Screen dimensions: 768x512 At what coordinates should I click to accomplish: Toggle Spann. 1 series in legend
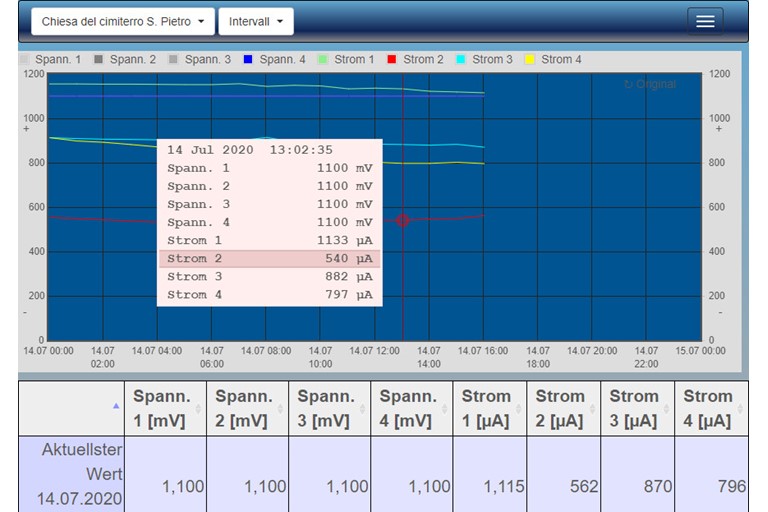(x=50, y=59)
